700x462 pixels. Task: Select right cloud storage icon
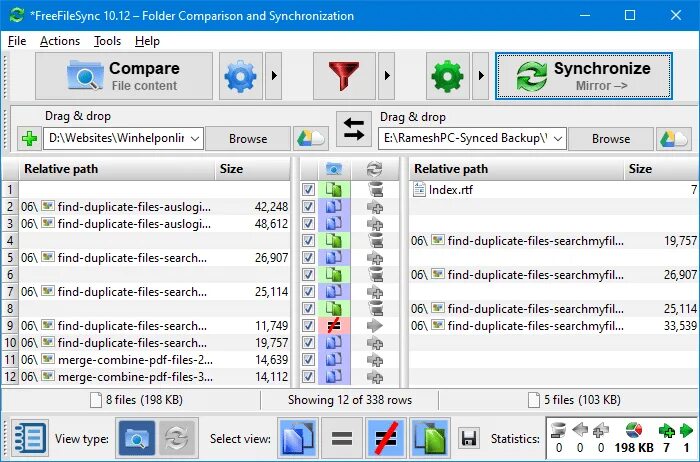click(x=673, y=138)
